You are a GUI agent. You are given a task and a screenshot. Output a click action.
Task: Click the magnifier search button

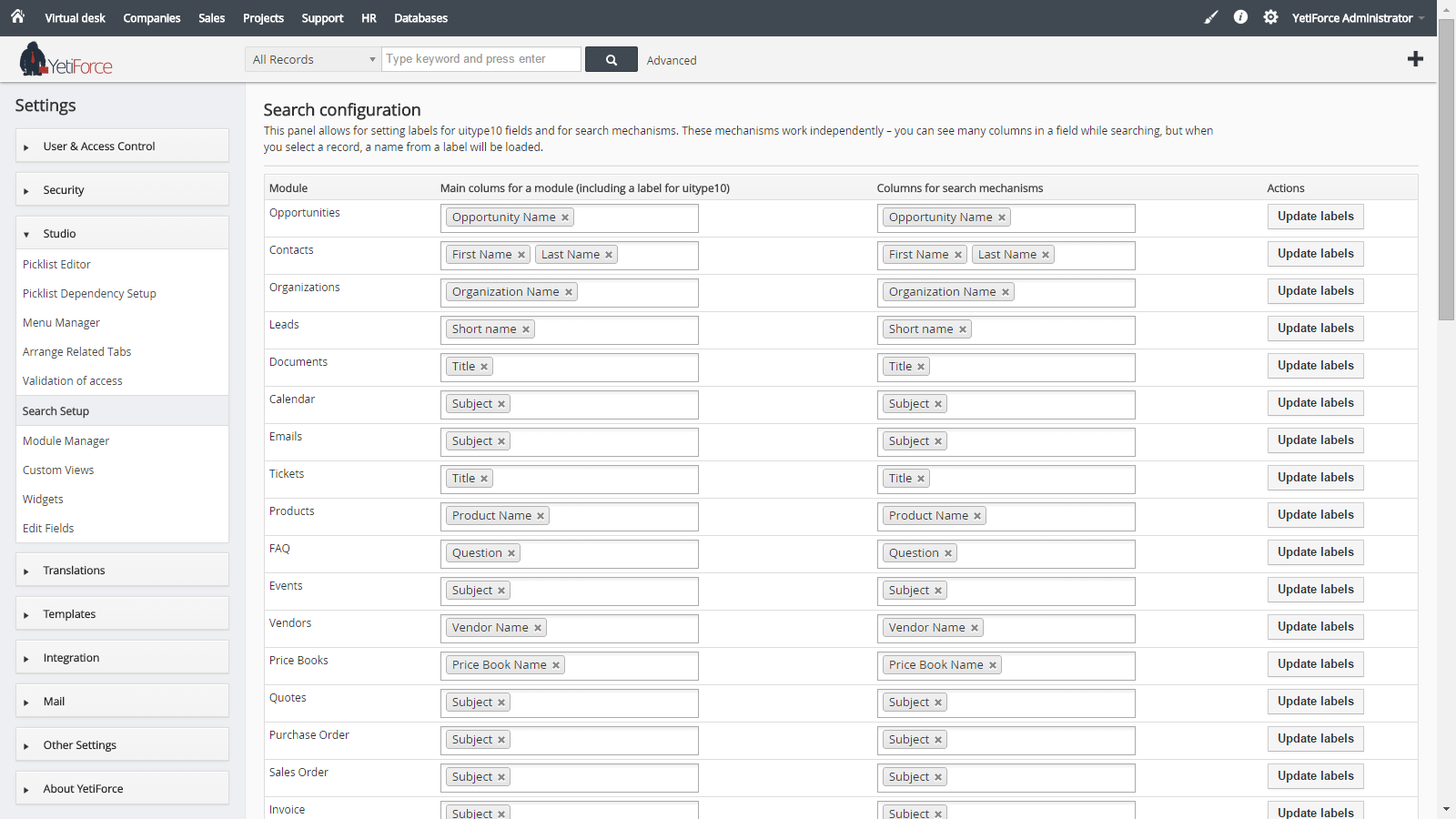(x=612, y=60)
